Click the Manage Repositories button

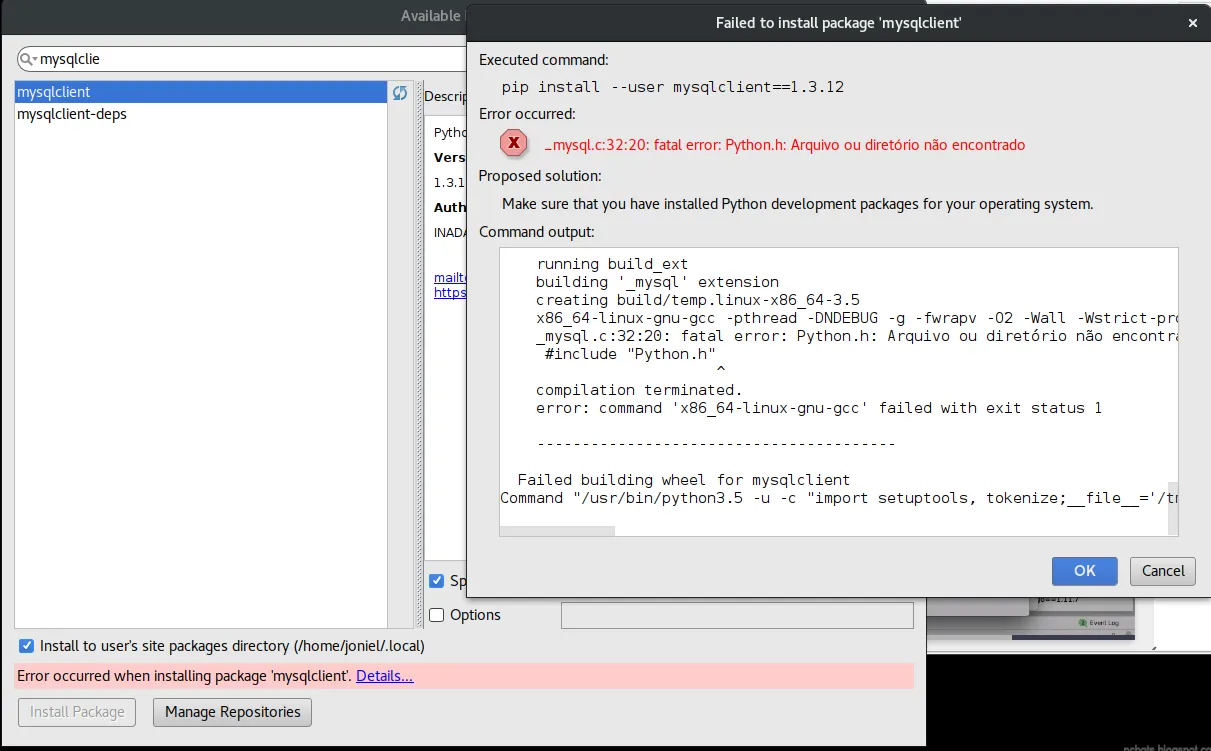point(232,712)
